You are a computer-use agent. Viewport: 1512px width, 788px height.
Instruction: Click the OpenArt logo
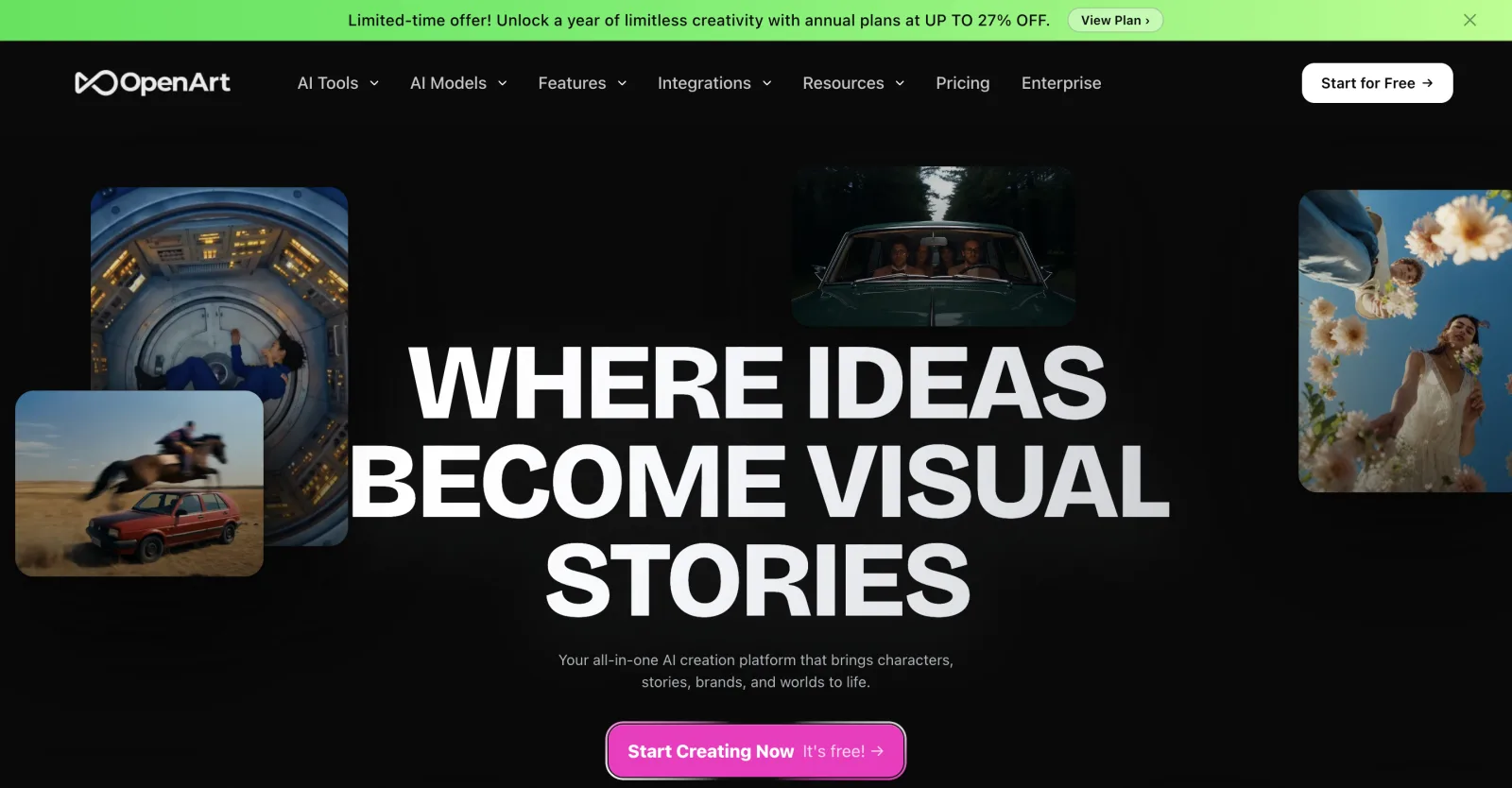click(x=152, y=83)
